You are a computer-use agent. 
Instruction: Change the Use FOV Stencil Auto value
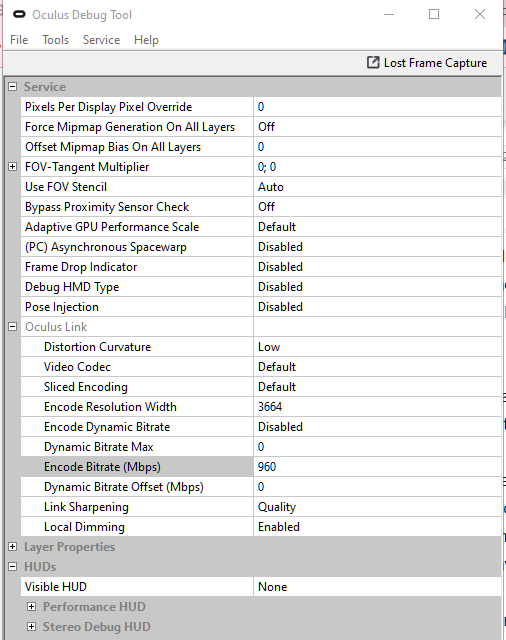click(377, 187)
